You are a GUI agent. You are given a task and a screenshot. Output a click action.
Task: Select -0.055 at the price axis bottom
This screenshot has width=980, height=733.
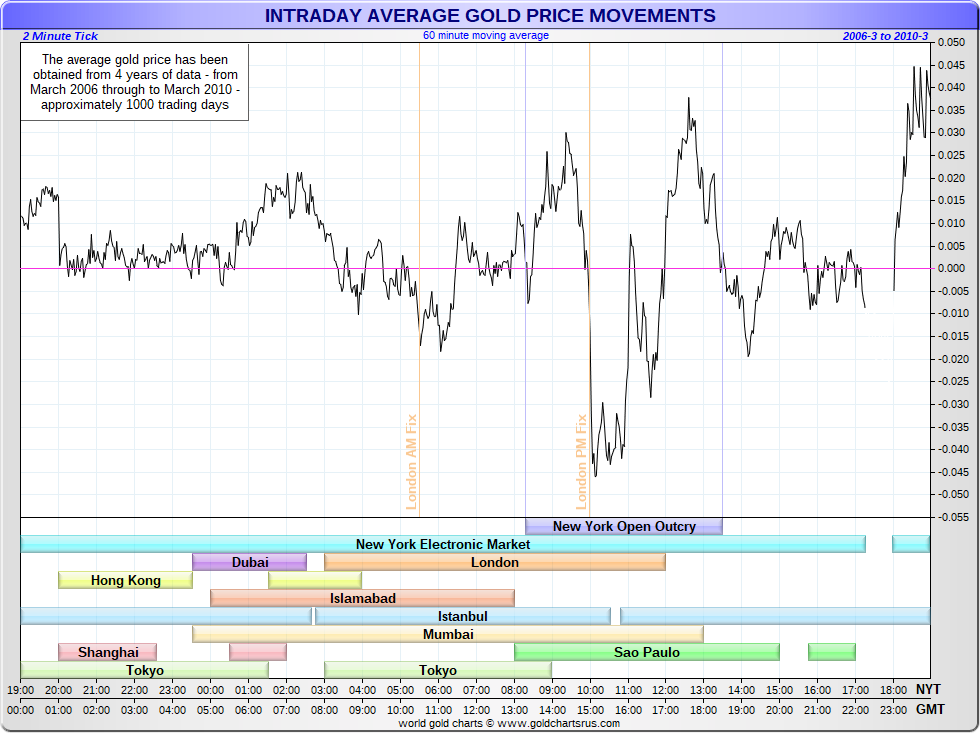[x=953, y=517]
